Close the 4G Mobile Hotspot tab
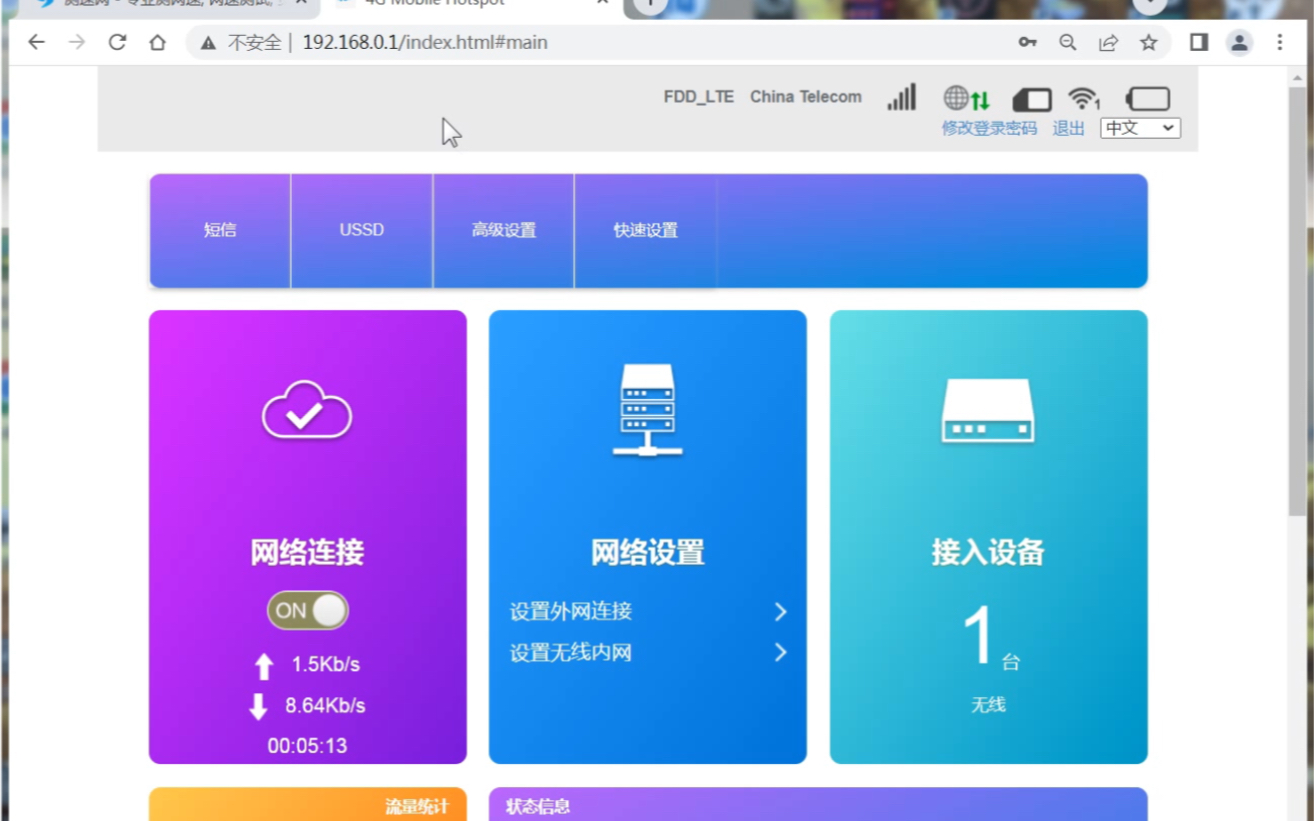Image resolution: width=1314 pixels, height=821 pixels. pos(602,4)
